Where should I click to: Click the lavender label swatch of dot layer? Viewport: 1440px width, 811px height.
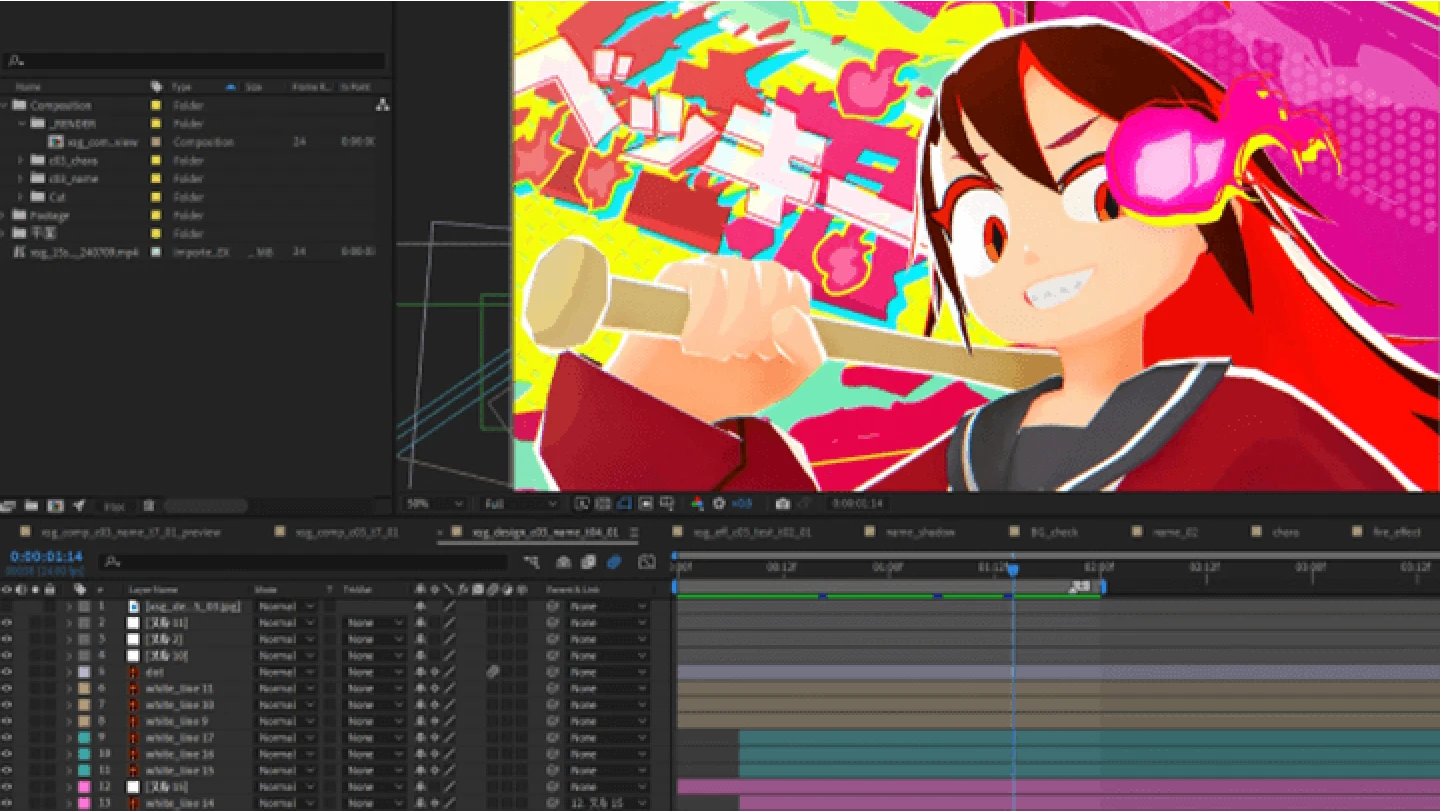point(84,672)
